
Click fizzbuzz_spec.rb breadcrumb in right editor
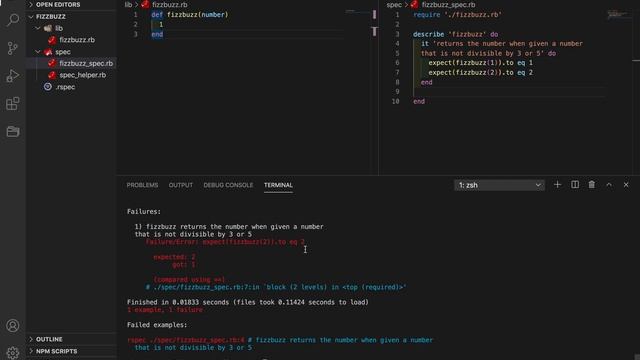448,4
